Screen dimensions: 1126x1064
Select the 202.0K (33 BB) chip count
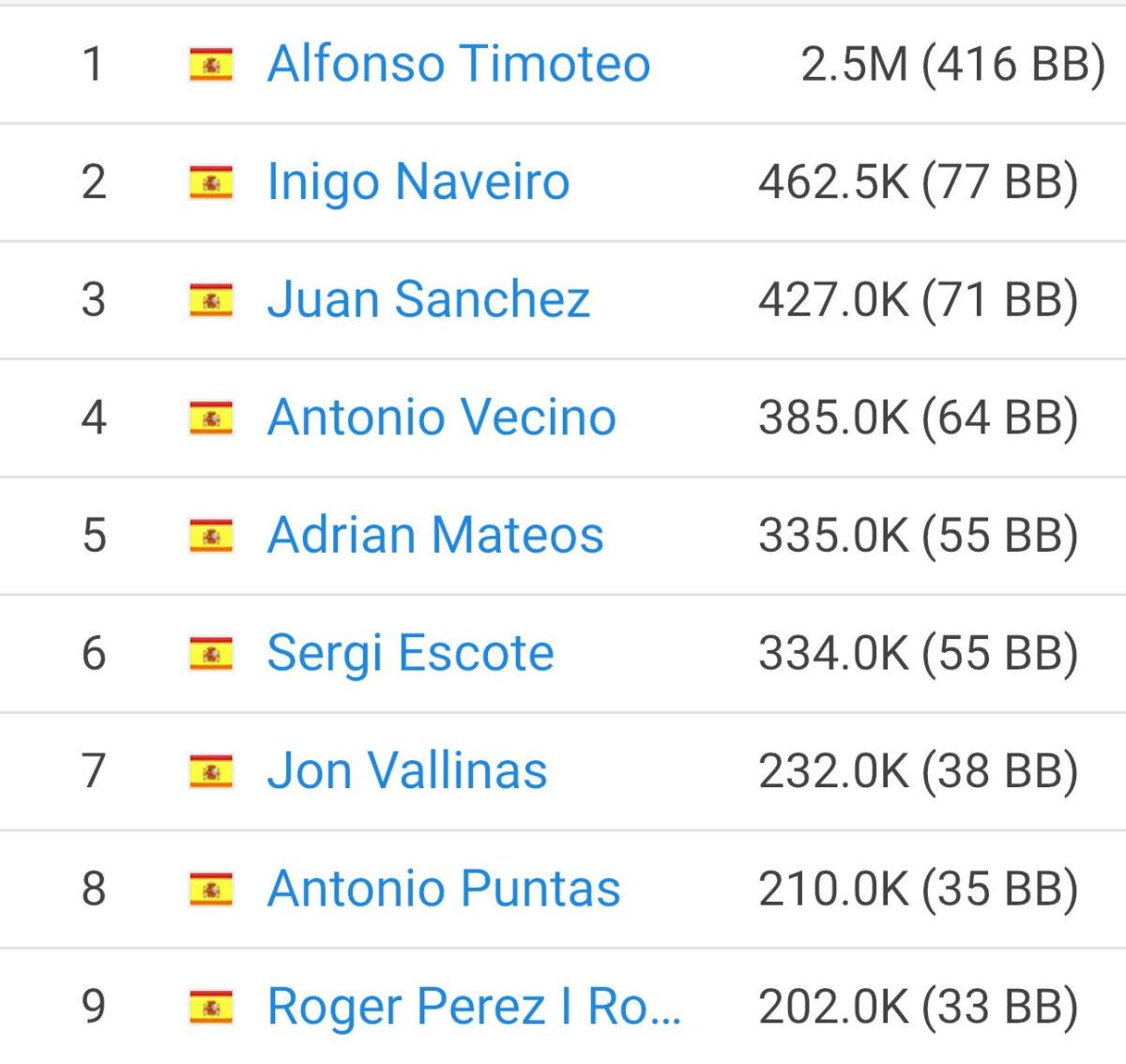click(x=919, y=1008)
